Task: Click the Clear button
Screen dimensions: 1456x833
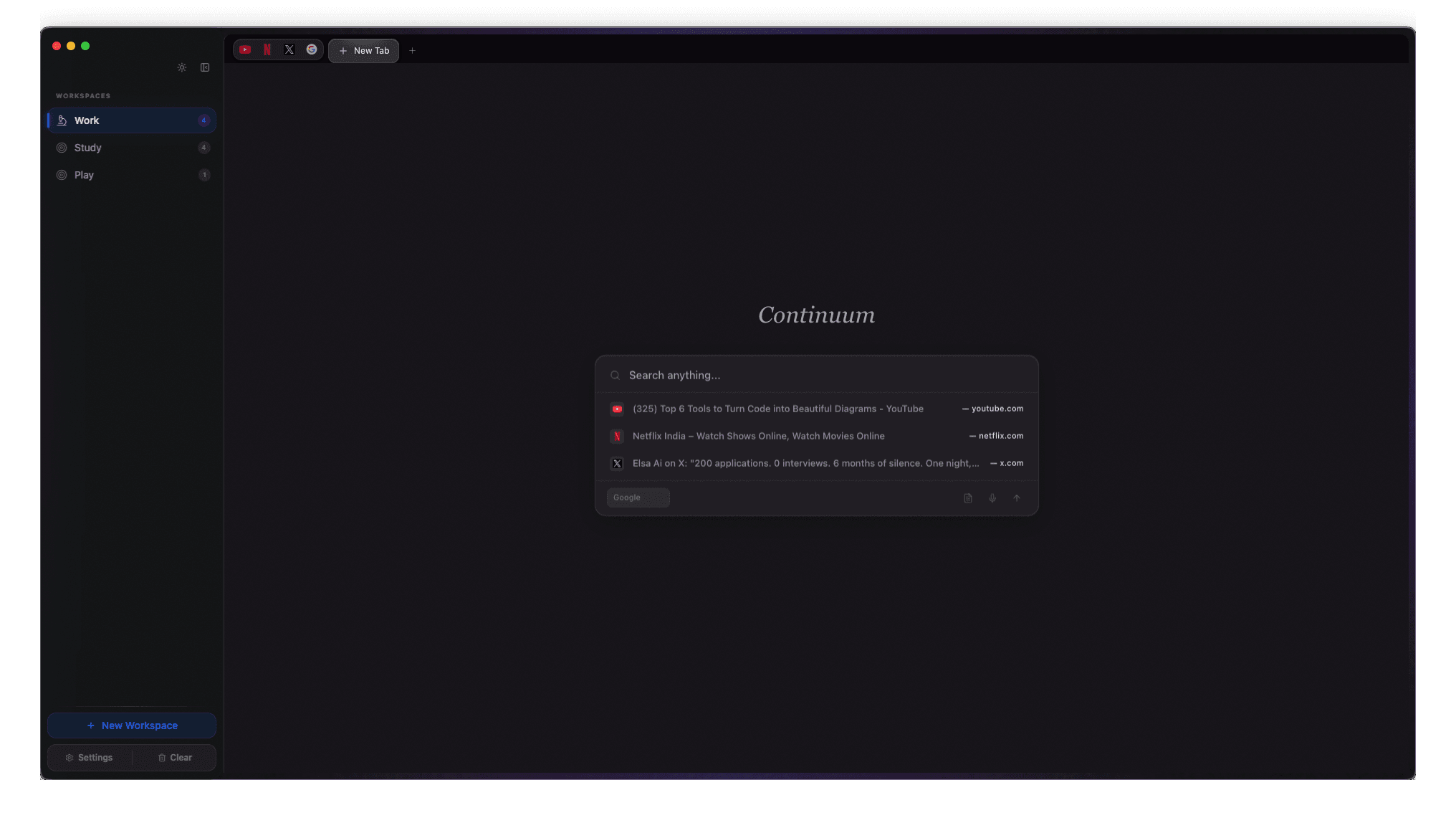Action: 175,758
